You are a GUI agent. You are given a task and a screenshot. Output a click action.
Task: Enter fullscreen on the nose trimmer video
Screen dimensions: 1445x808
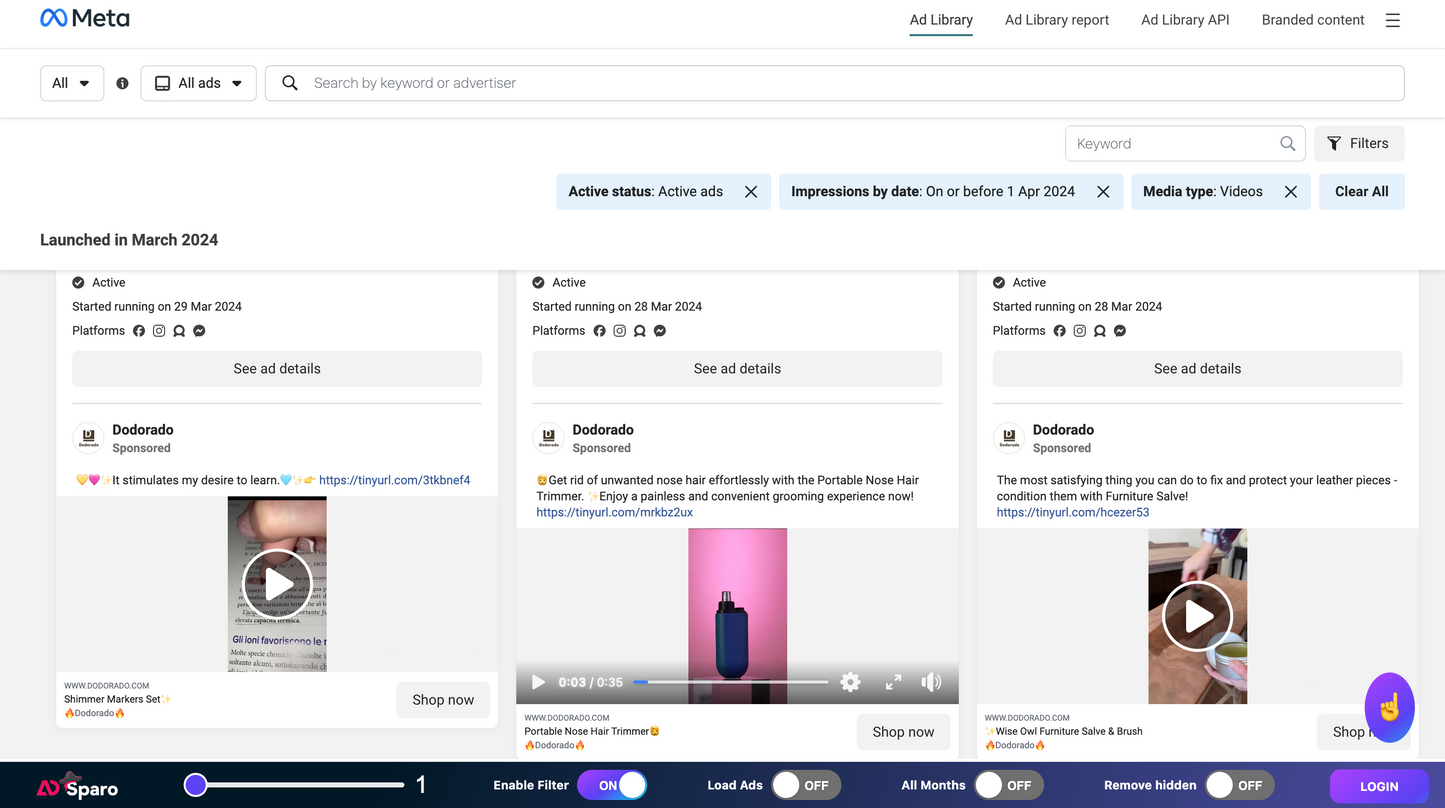pos(893,682)
